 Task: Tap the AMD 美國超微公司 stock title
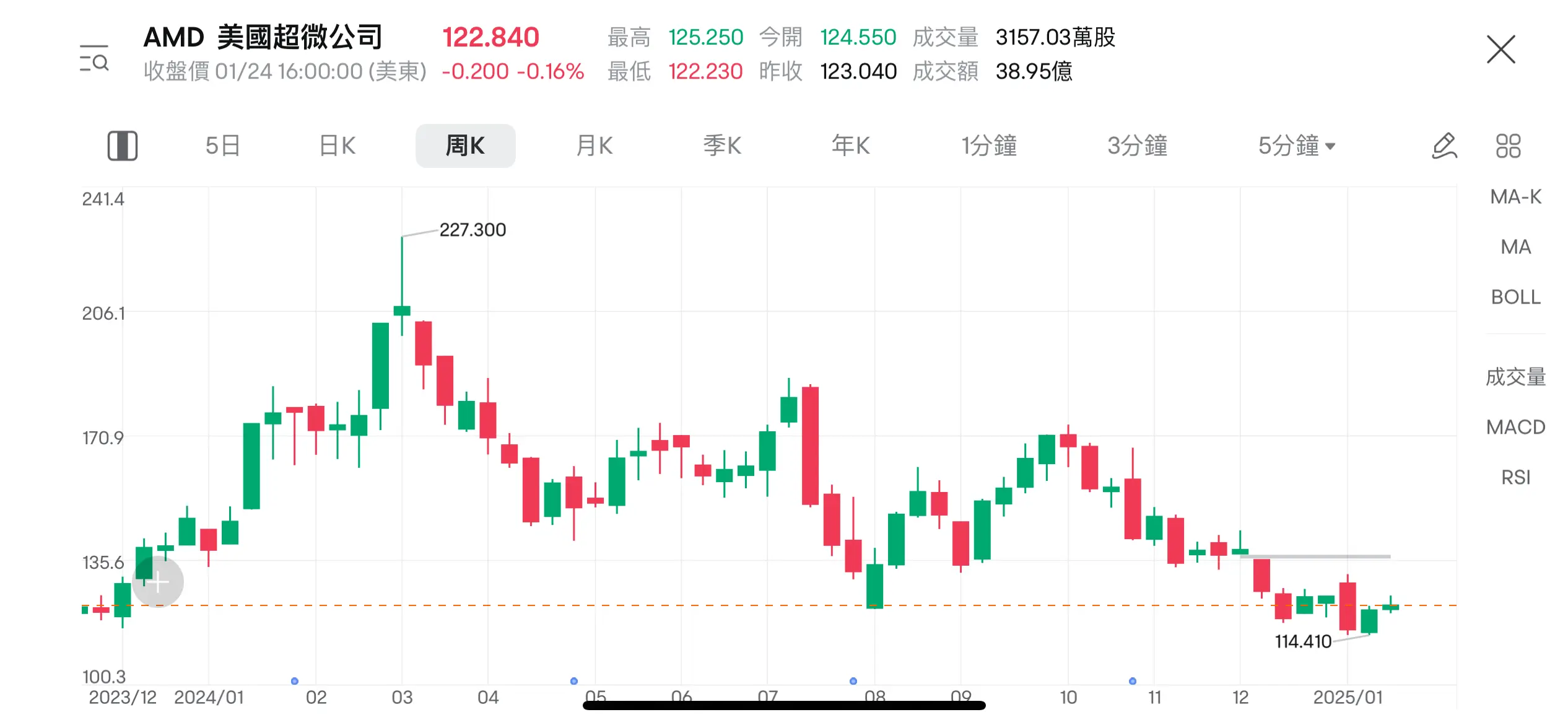point(263,37)
